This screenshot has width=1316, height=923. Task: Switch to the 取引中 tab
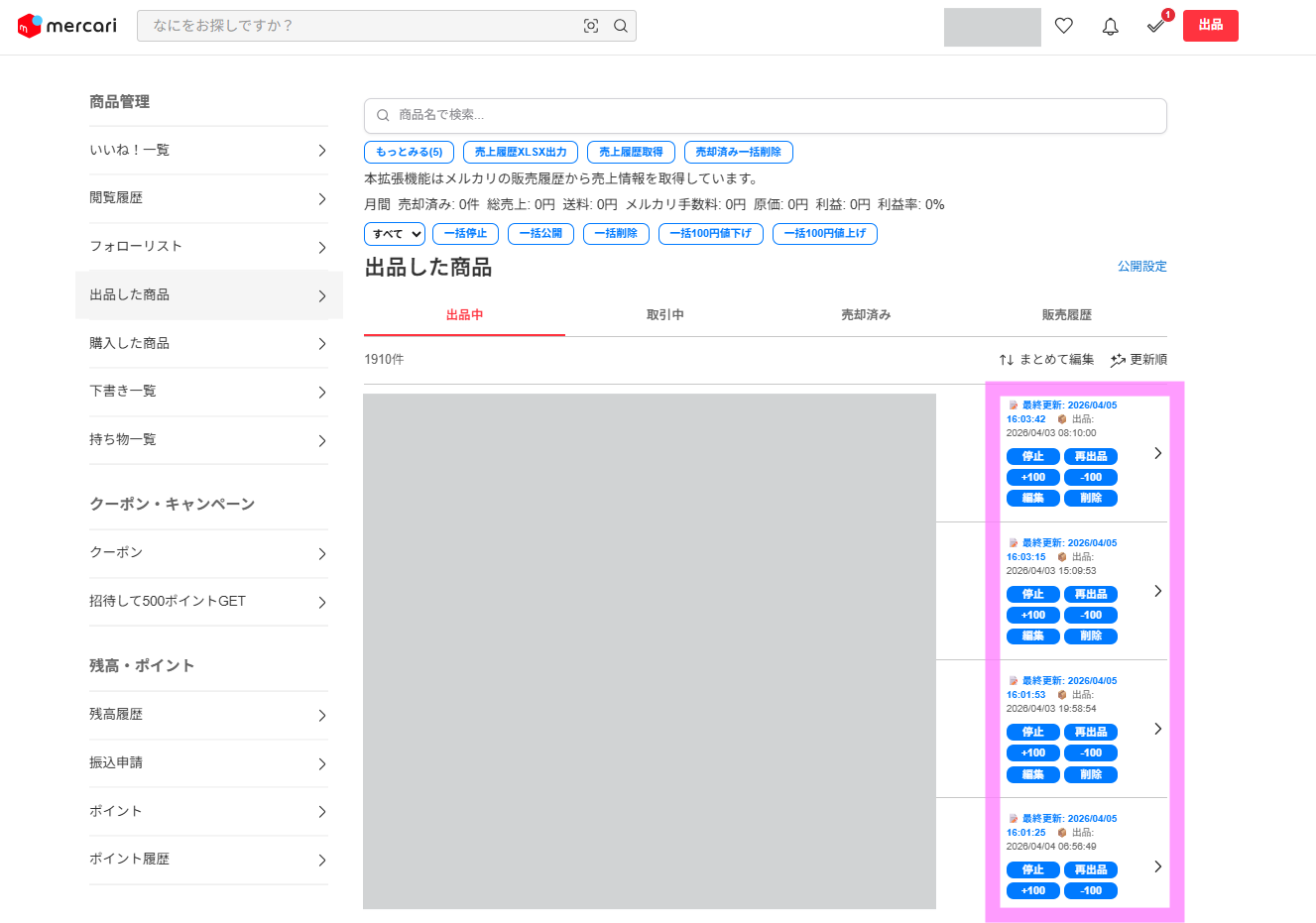[665, 315]
